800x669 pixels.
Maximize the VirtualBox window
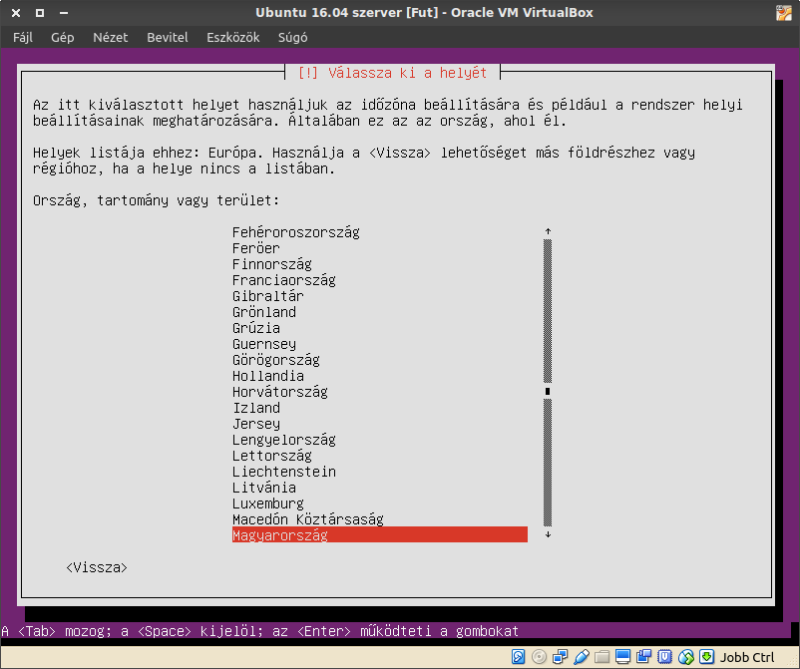(x=40, y=13)
